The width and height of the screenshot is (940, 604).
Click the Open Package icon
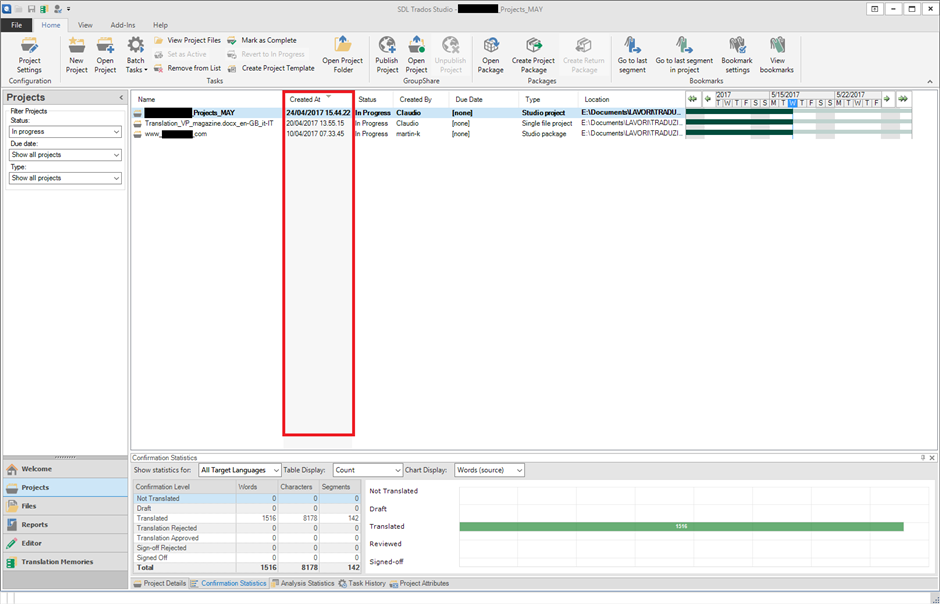coord(490,55)
